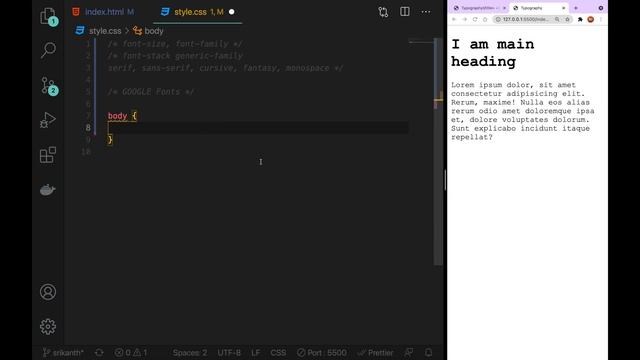Viewport: 640px width, 360px height.
Task: Close the first Chrome browser tab
Action: coord(504,8)
